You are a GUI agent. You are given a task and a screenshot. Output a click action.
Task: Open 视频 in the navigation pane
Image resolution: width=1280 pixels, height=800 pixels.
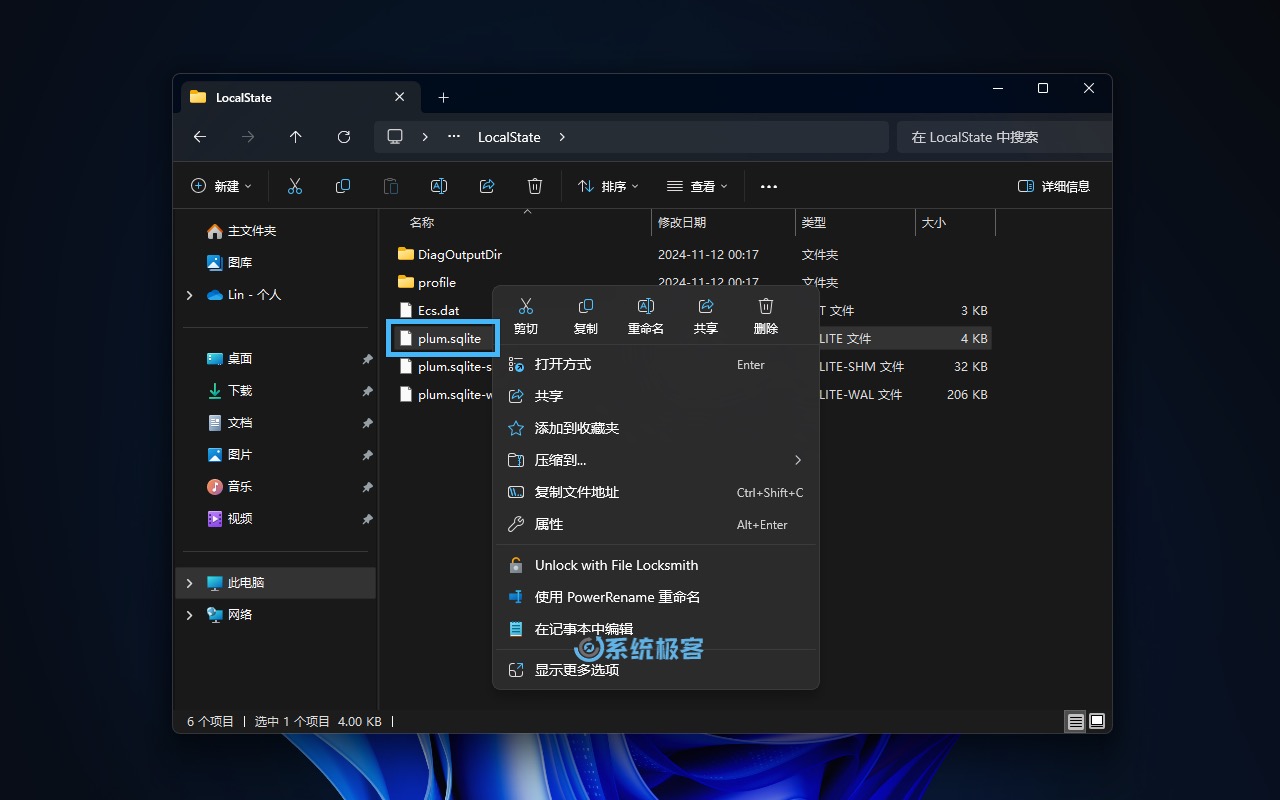(x=229, y=519)
